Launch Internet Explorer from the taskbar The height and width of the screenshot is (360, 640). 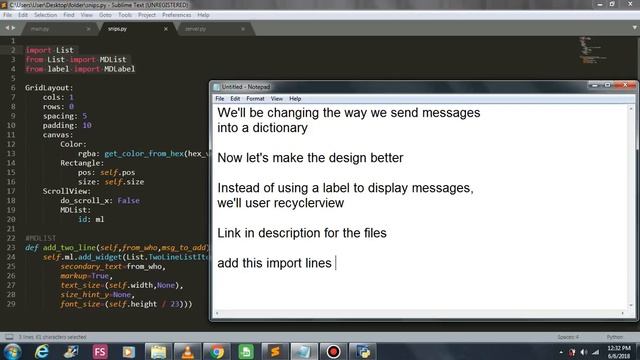pos(42,351)
